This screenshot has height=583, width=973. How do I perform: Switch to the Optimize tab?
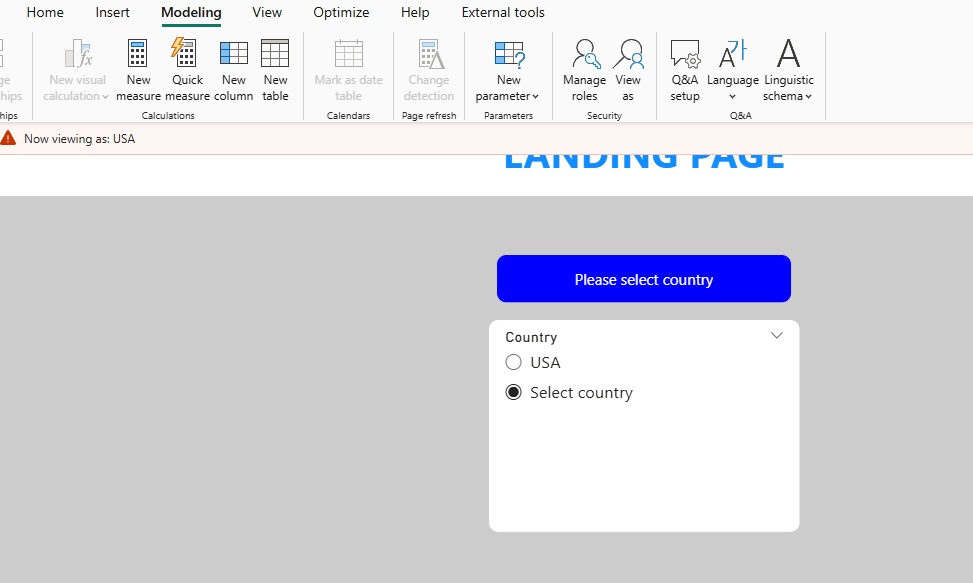341,13
